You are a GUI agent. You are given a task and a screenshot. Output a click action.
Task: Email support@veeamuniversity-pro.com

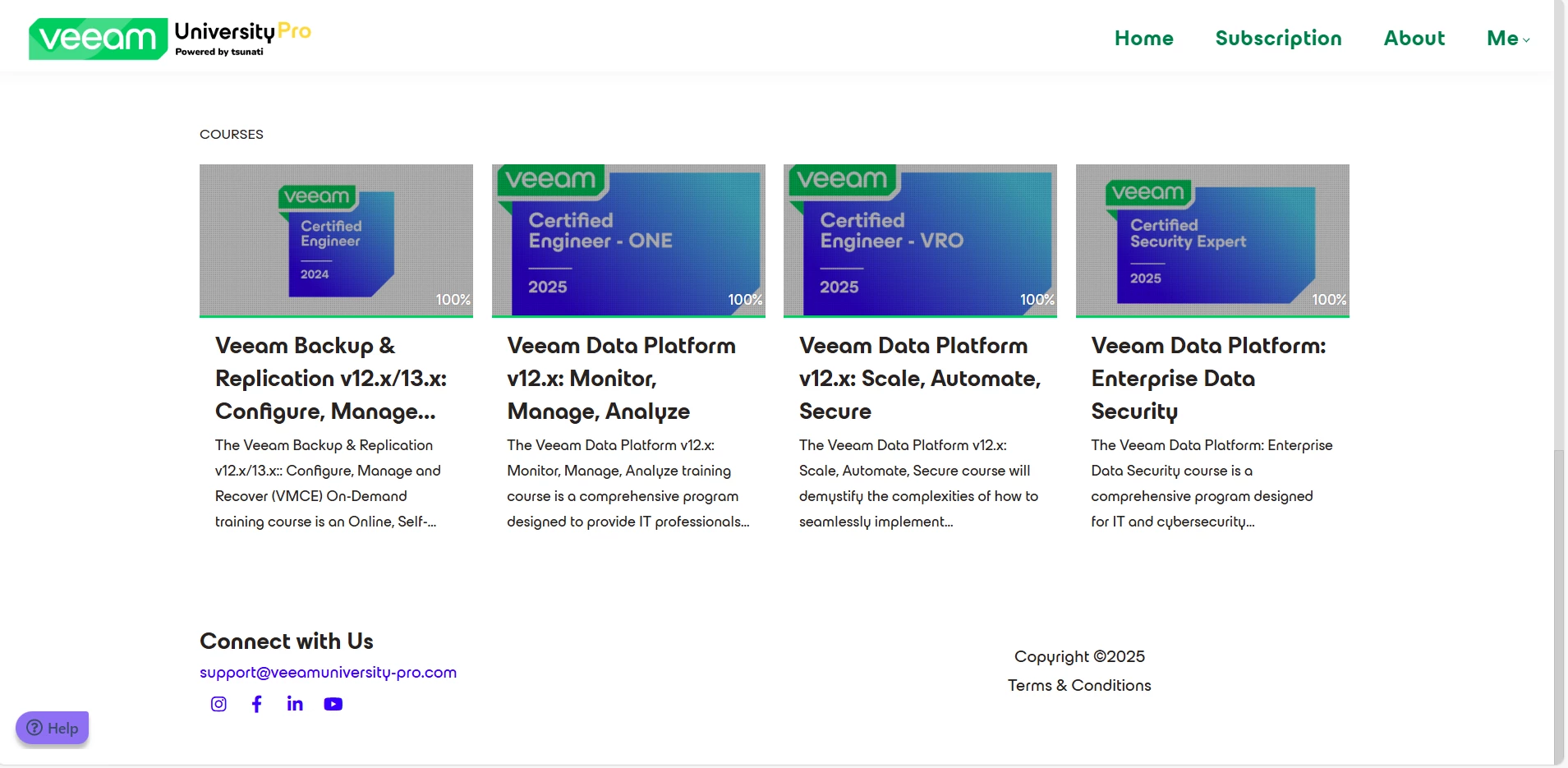[x=328, y=672]
